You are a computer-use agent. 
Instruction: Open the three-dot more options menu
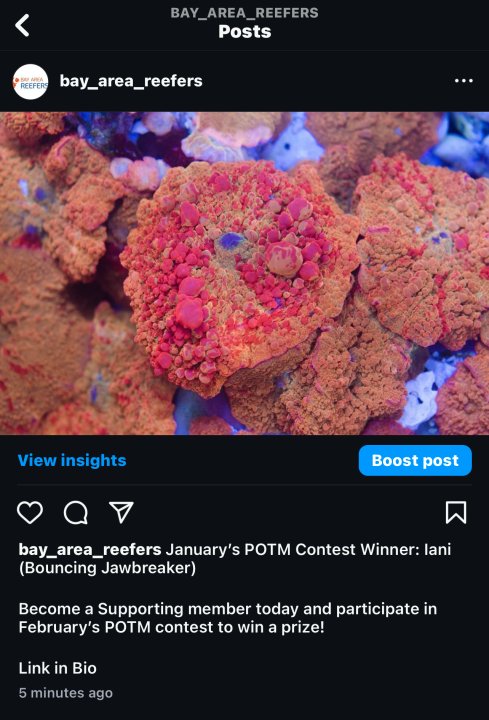(x=463, y=81)
